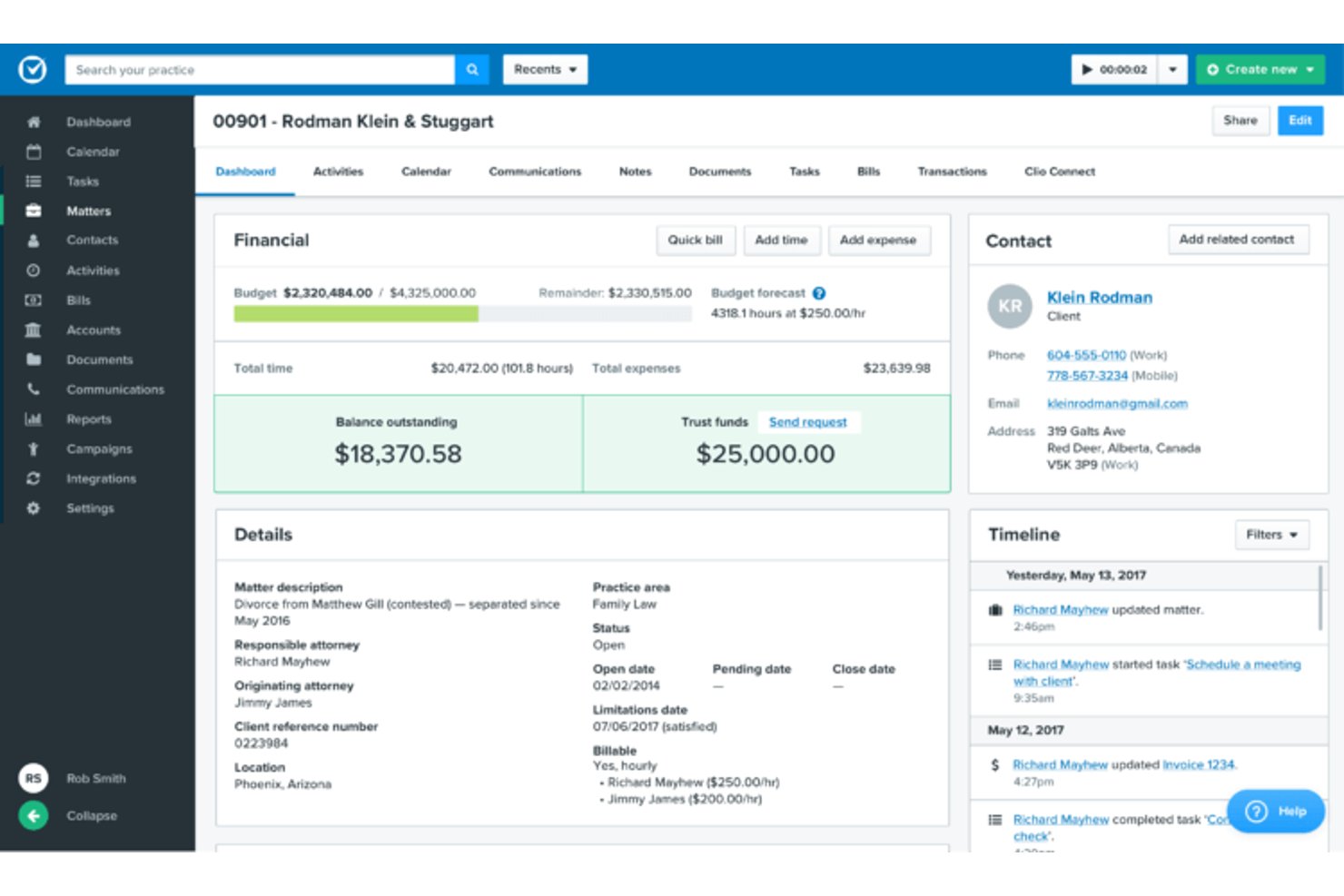Click the kleinrodman@gmail.com email link
Screen dimensions: 1344x896
tap(1117, 404)
